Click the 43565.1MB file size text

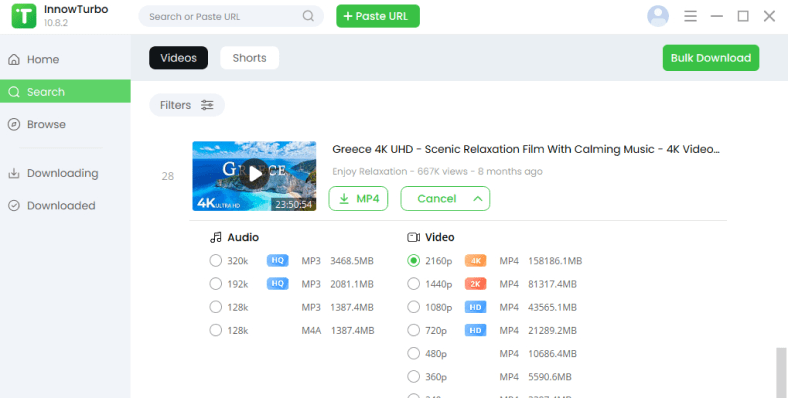click(552, 307)
